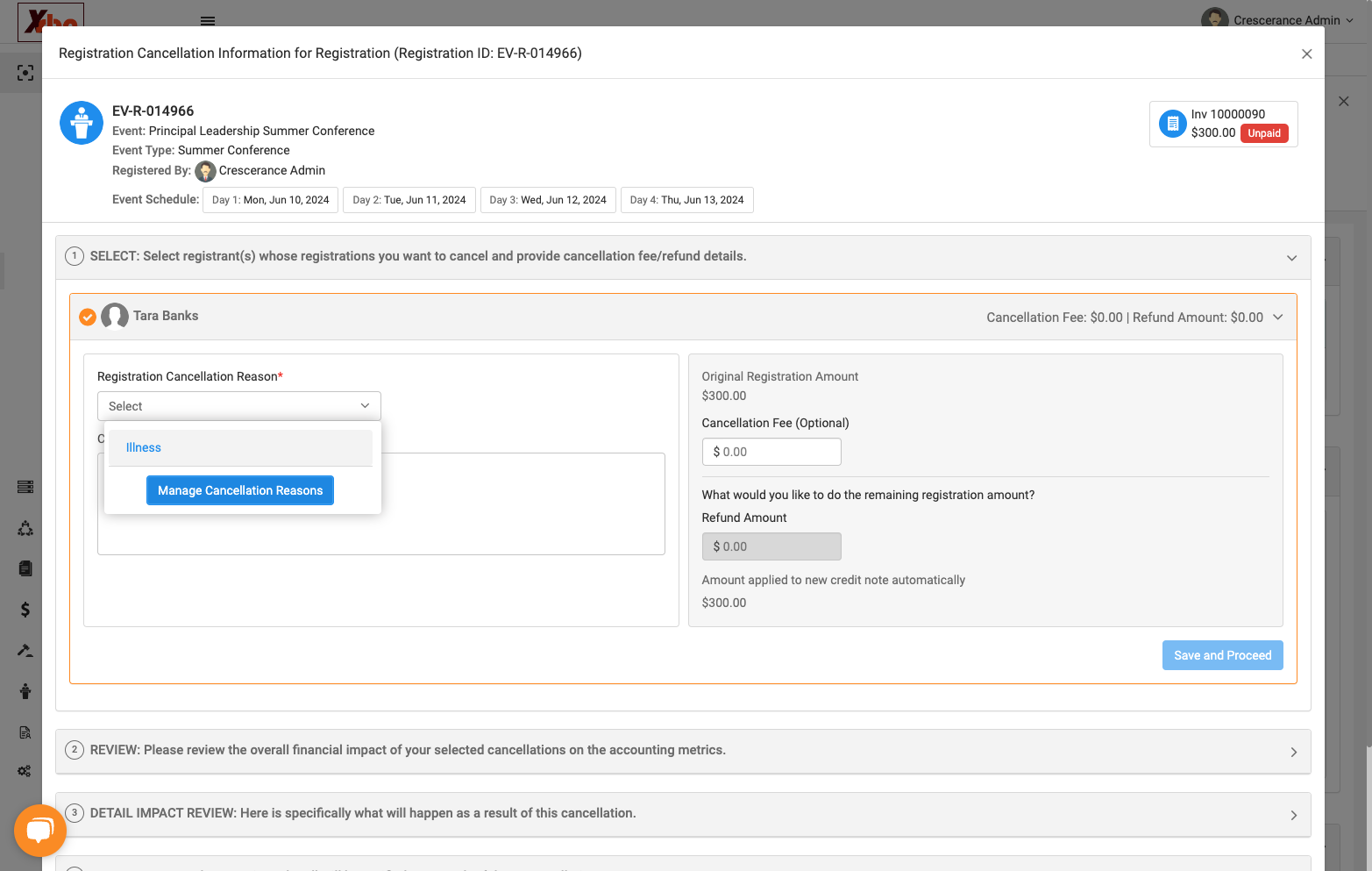Viewport: 1372px width, 871px height.
Task: Choose Illness as cancellation reason
Action: (241, 447)
